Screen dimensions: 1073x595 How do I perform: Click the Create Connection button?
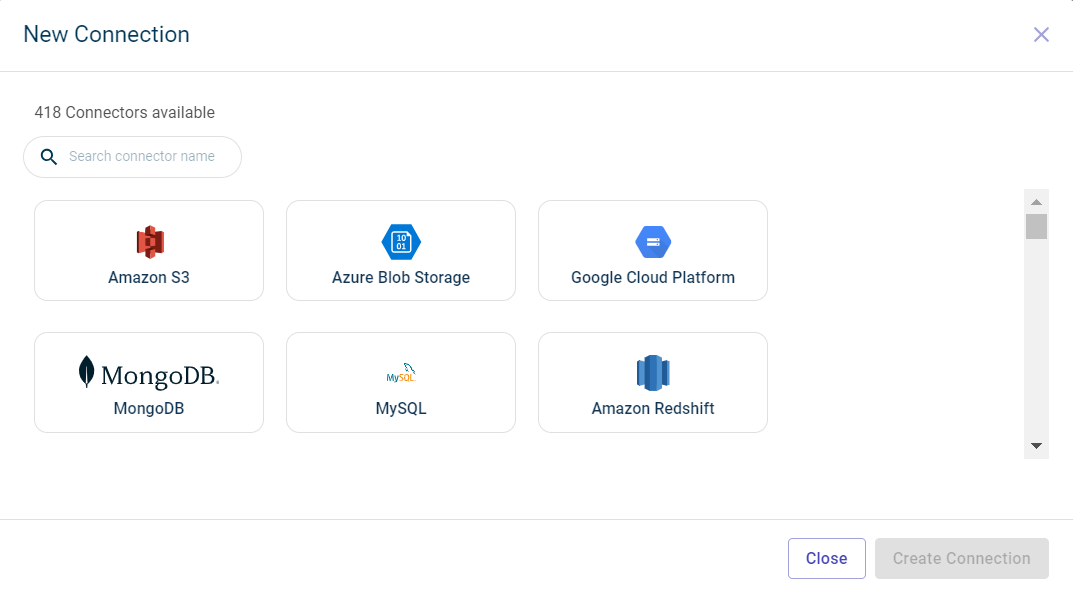click(x=961, y=559)
